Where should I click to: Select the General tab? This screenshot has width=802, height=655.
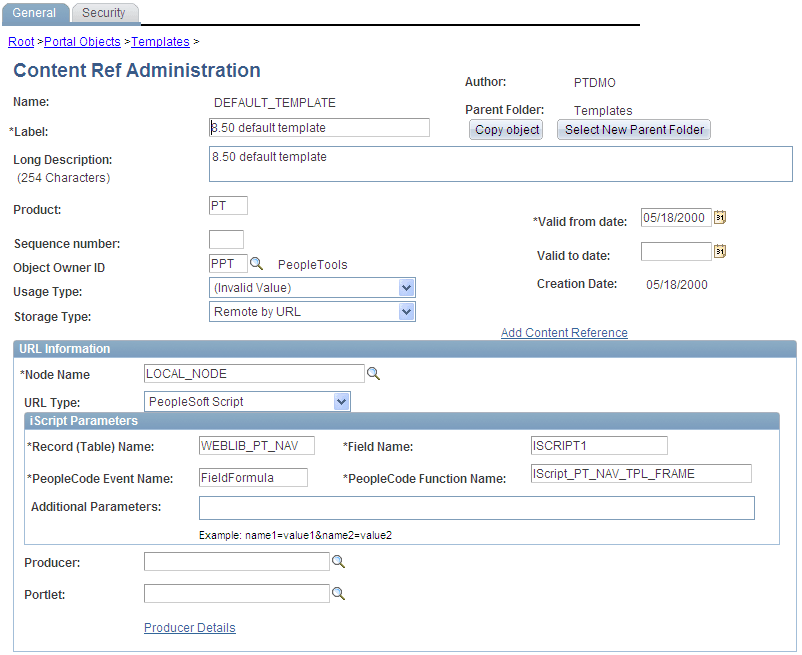pyautogui.click(x=36, y=13)
